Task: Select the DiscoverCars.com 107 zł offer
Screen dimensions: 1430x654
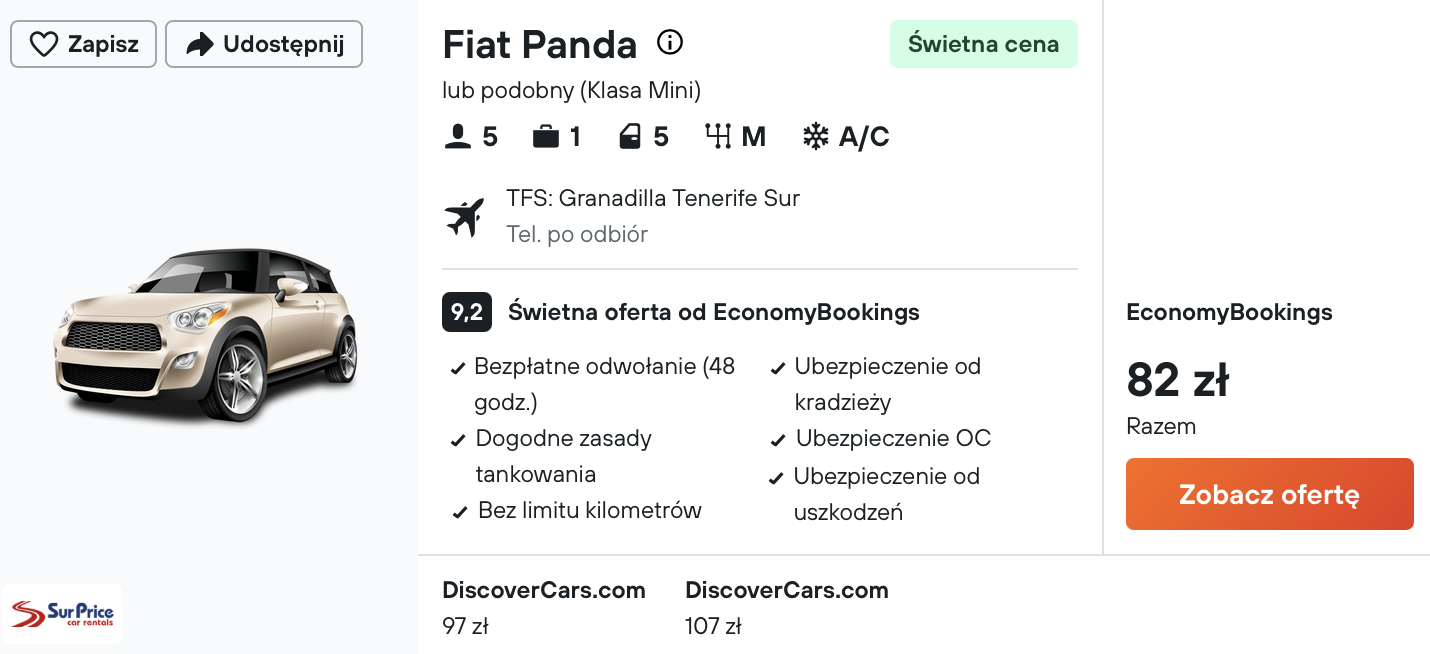Action: [x=787, y=608]
